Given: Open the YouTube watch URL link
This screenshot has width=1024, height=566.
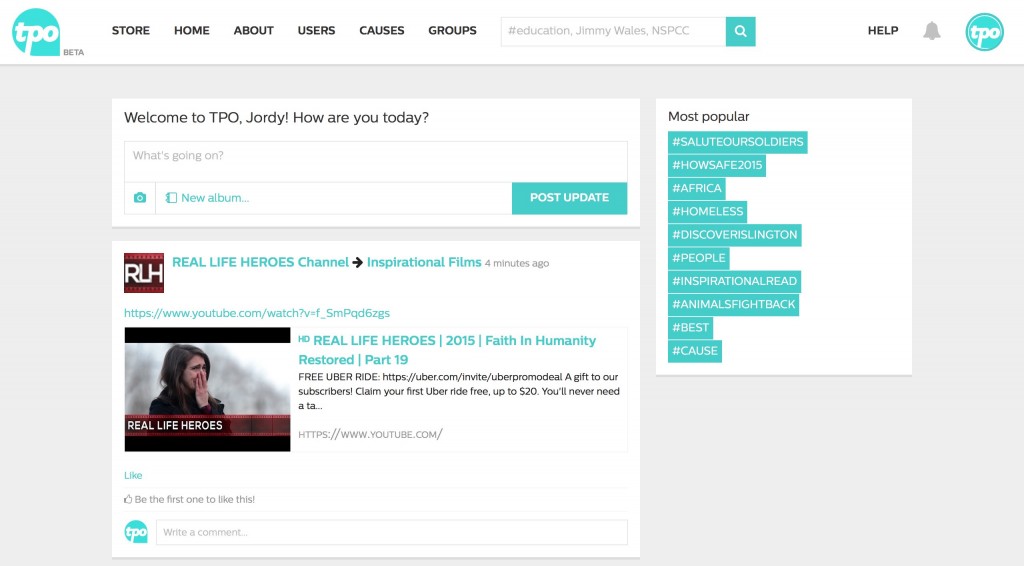Looking at the screenshot, I should coord(257,313).
